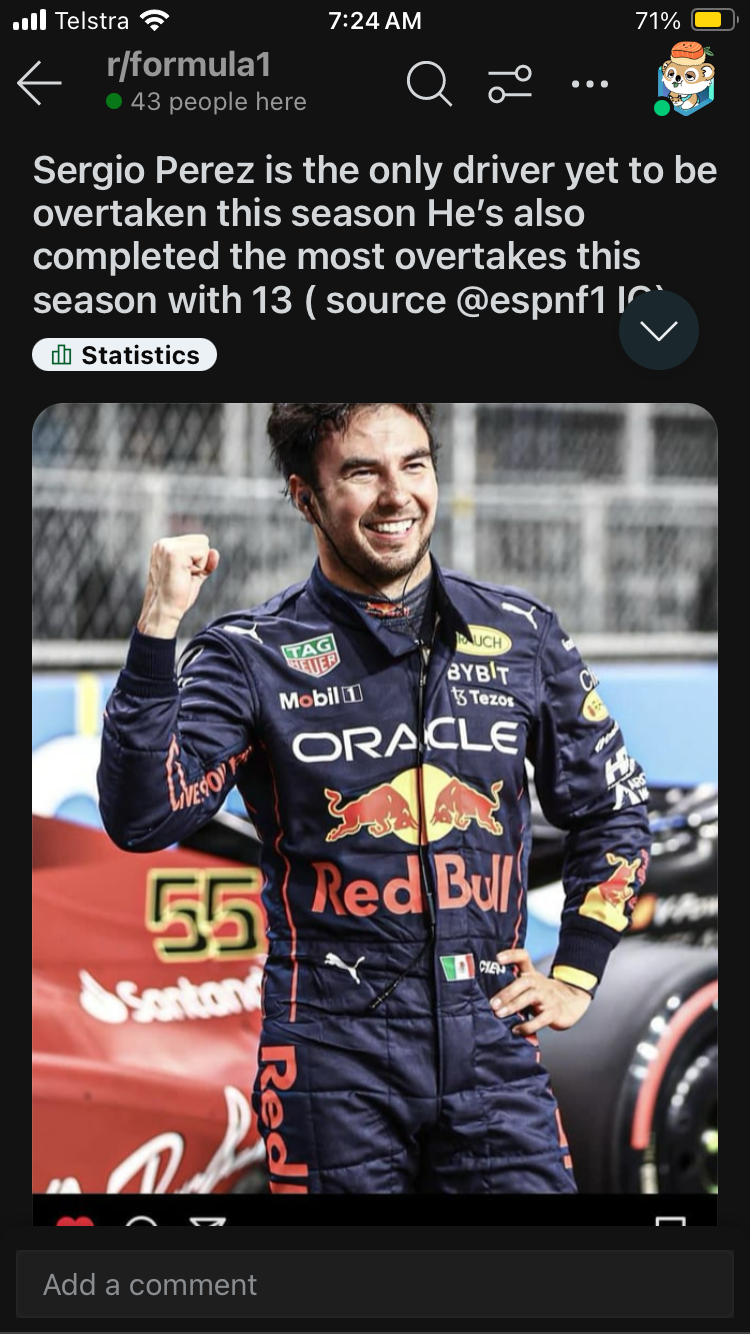The height and width of the screenshot is (1334, 750).
Task: Tap the paper-plane share icon under the image
Action: (x=207, y=1220)
